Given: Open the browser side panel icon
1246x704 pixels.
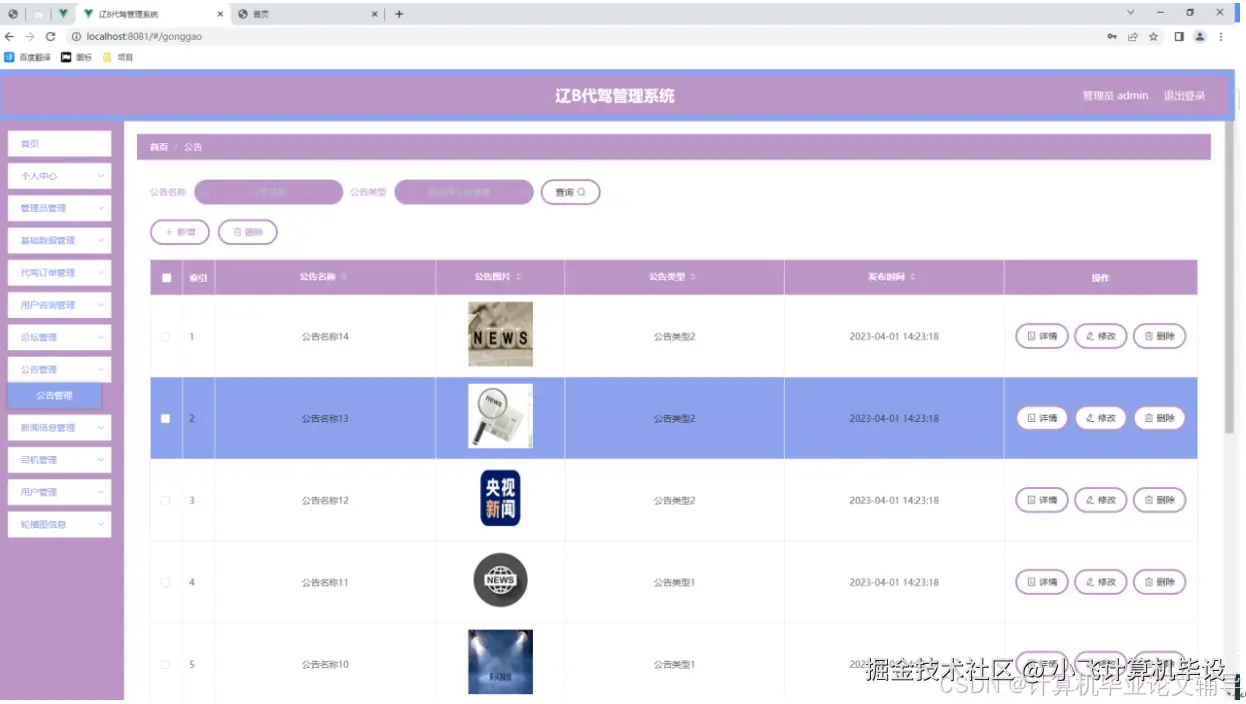Looking at the screenshot, I should tap(1179, 36).
